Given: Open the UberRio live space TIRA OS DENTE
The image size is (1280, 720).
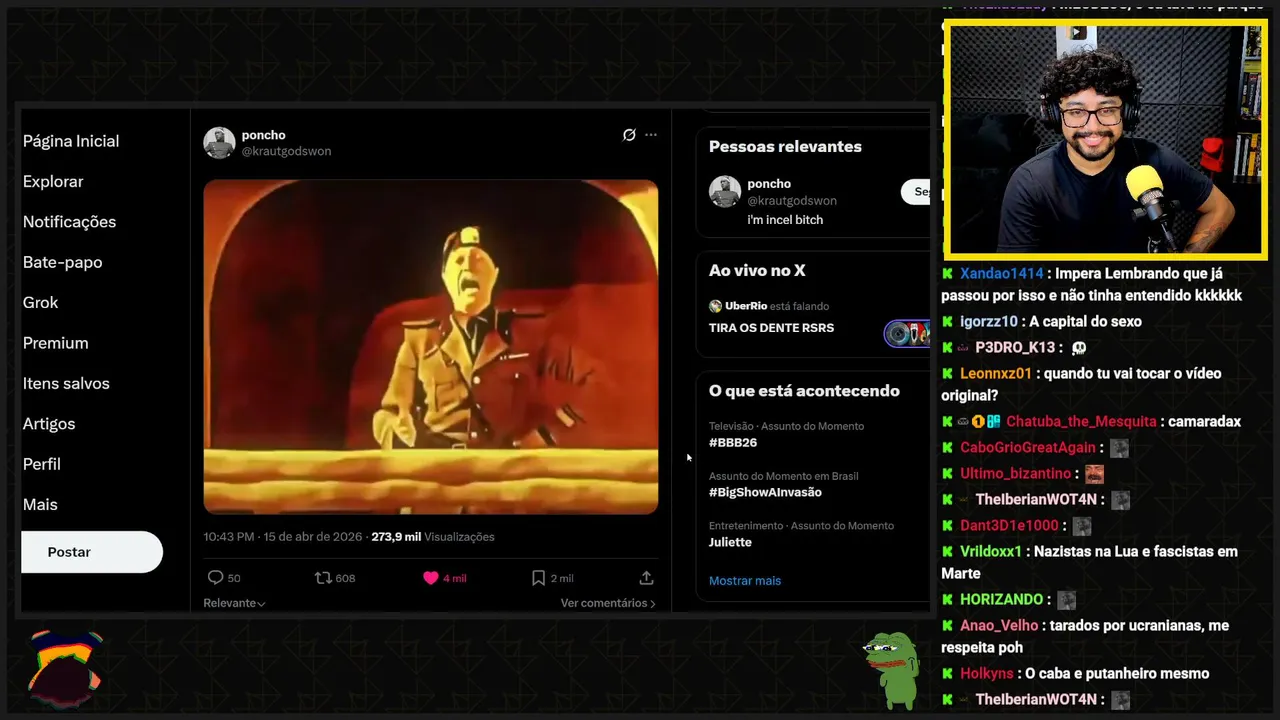Looking at the screenshot, I should pyautogui.click(x=771, y=328).
